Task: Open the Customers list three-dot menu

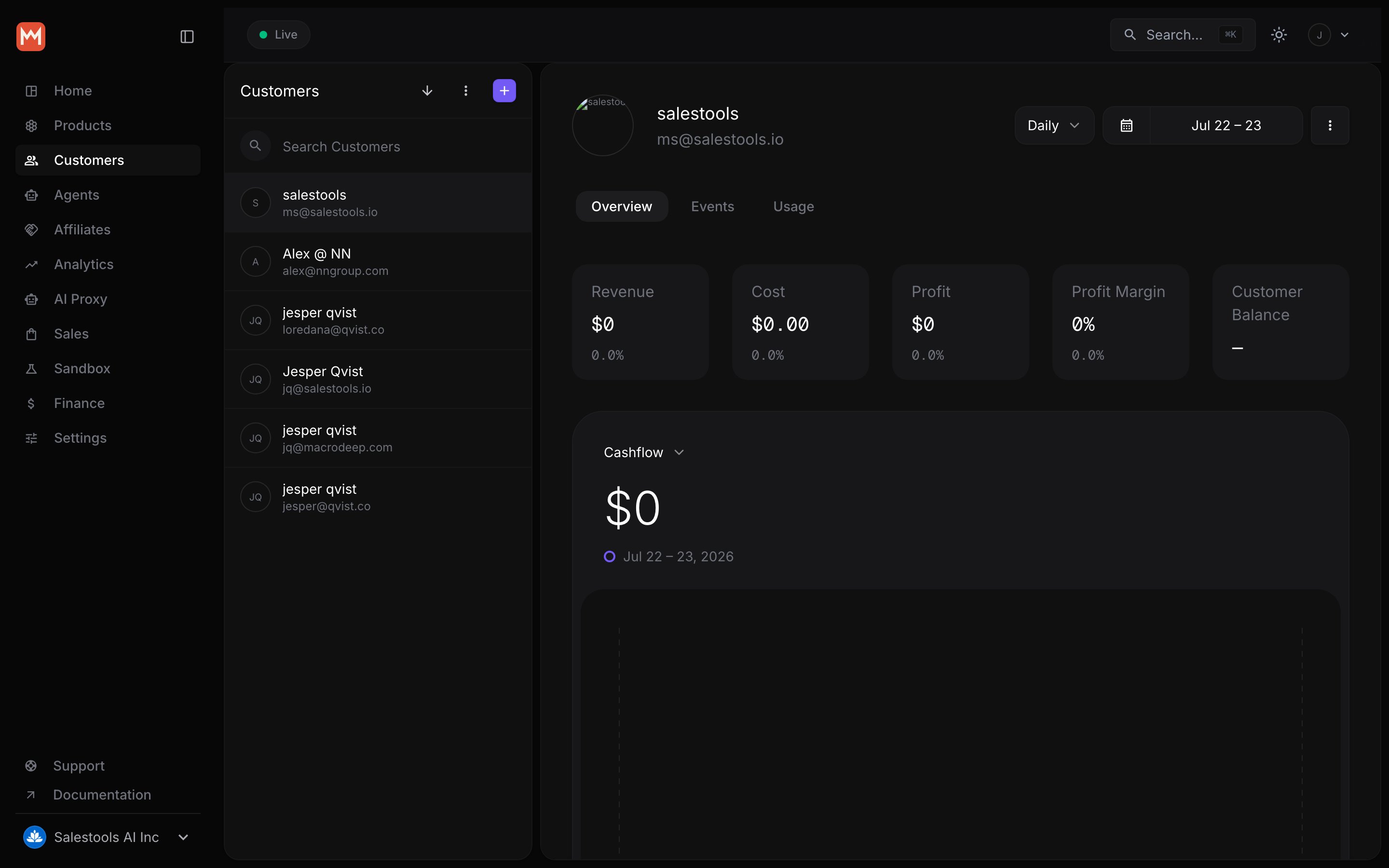Action: (465, 91)
